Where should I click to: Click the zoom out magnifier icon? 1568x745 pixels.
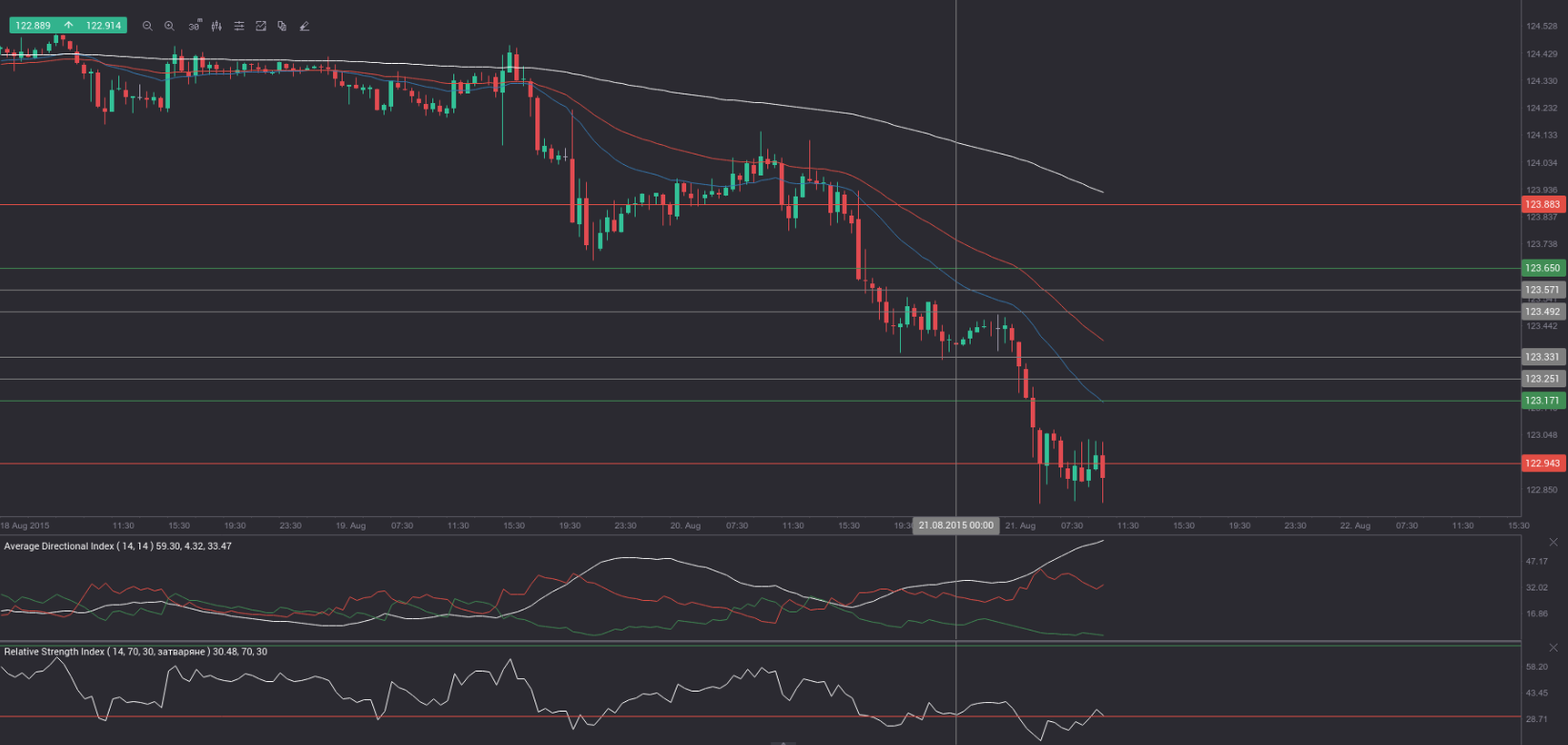coord(147,26)
